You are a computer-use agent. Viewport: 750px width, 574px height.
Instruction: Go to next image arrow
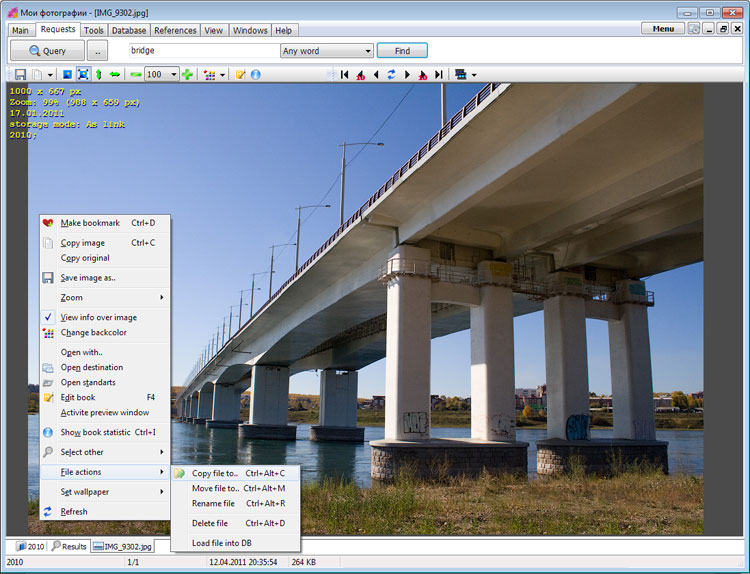(x=407, y=75)
